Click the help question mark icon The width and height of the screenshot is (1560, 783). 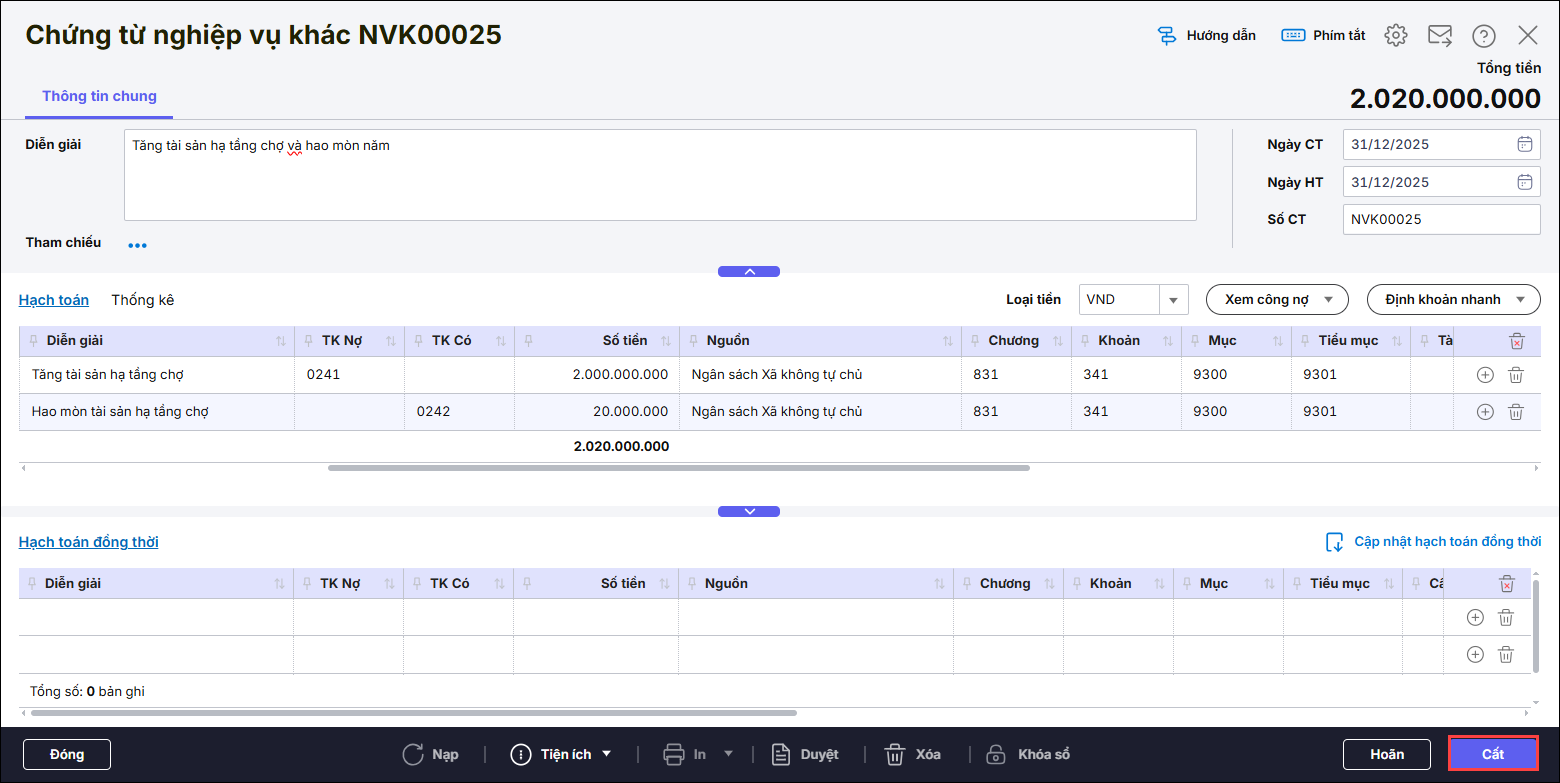click(x=1483, y=35)
